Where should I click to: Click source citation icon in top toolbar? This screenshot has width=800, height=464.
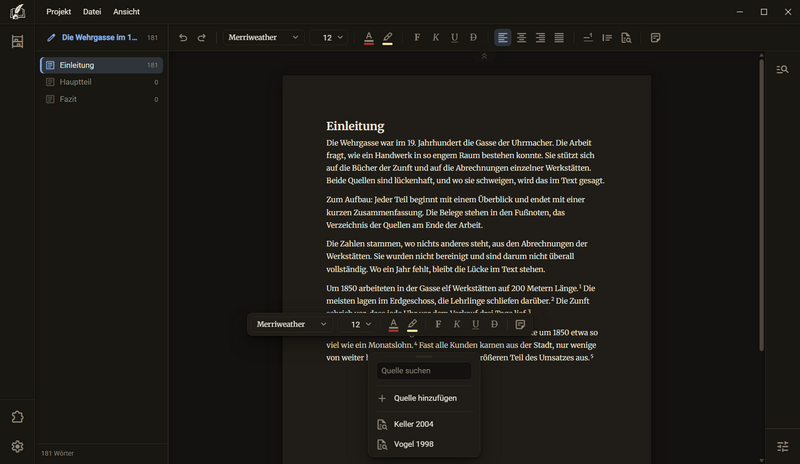click(626, 38)
